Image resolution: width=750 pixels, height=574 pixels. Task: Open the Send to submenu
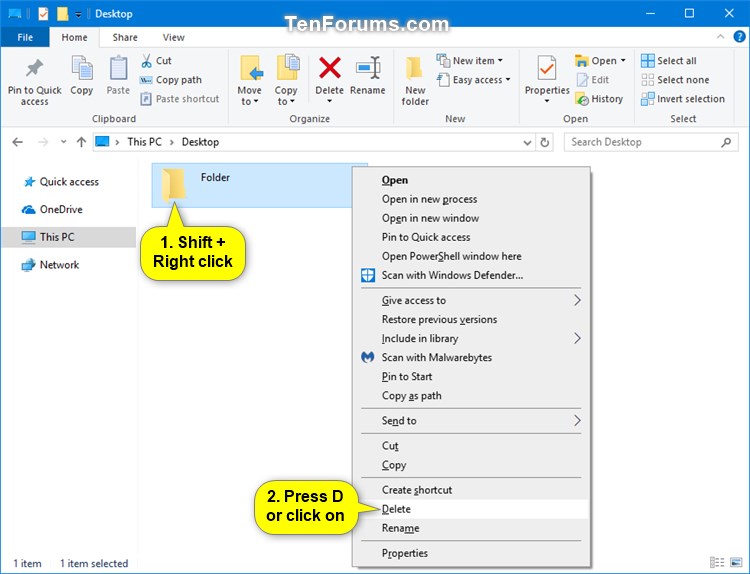point(471,420)
